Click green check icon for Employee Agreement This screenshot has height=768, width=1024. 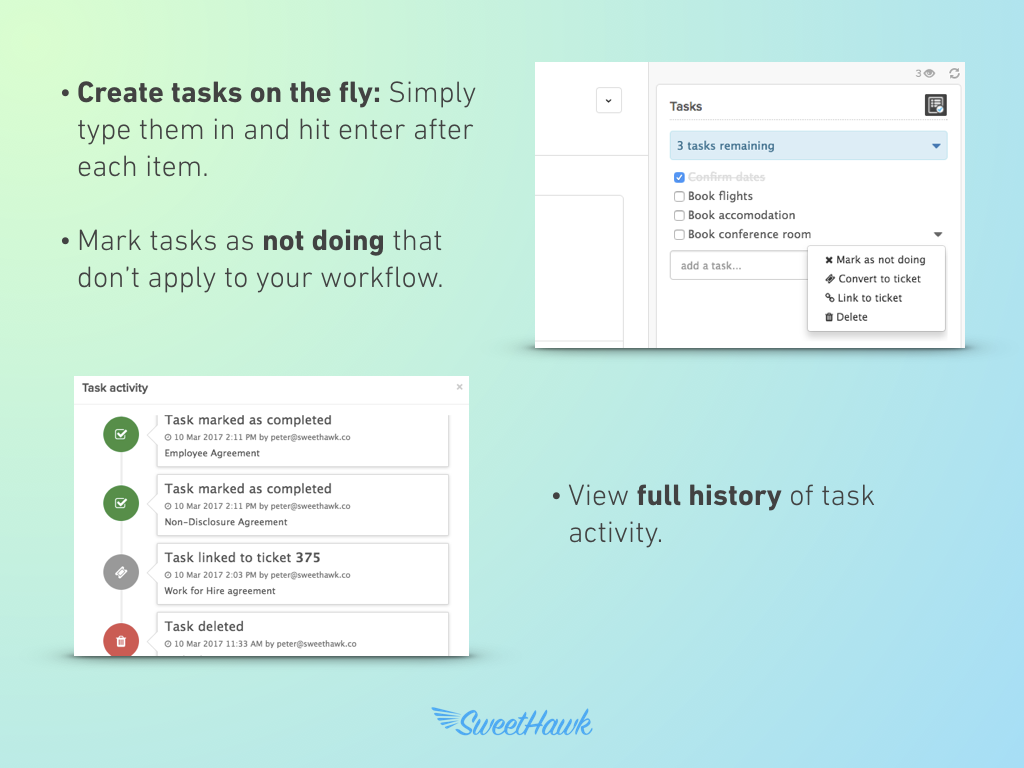[x=121, y=434]
